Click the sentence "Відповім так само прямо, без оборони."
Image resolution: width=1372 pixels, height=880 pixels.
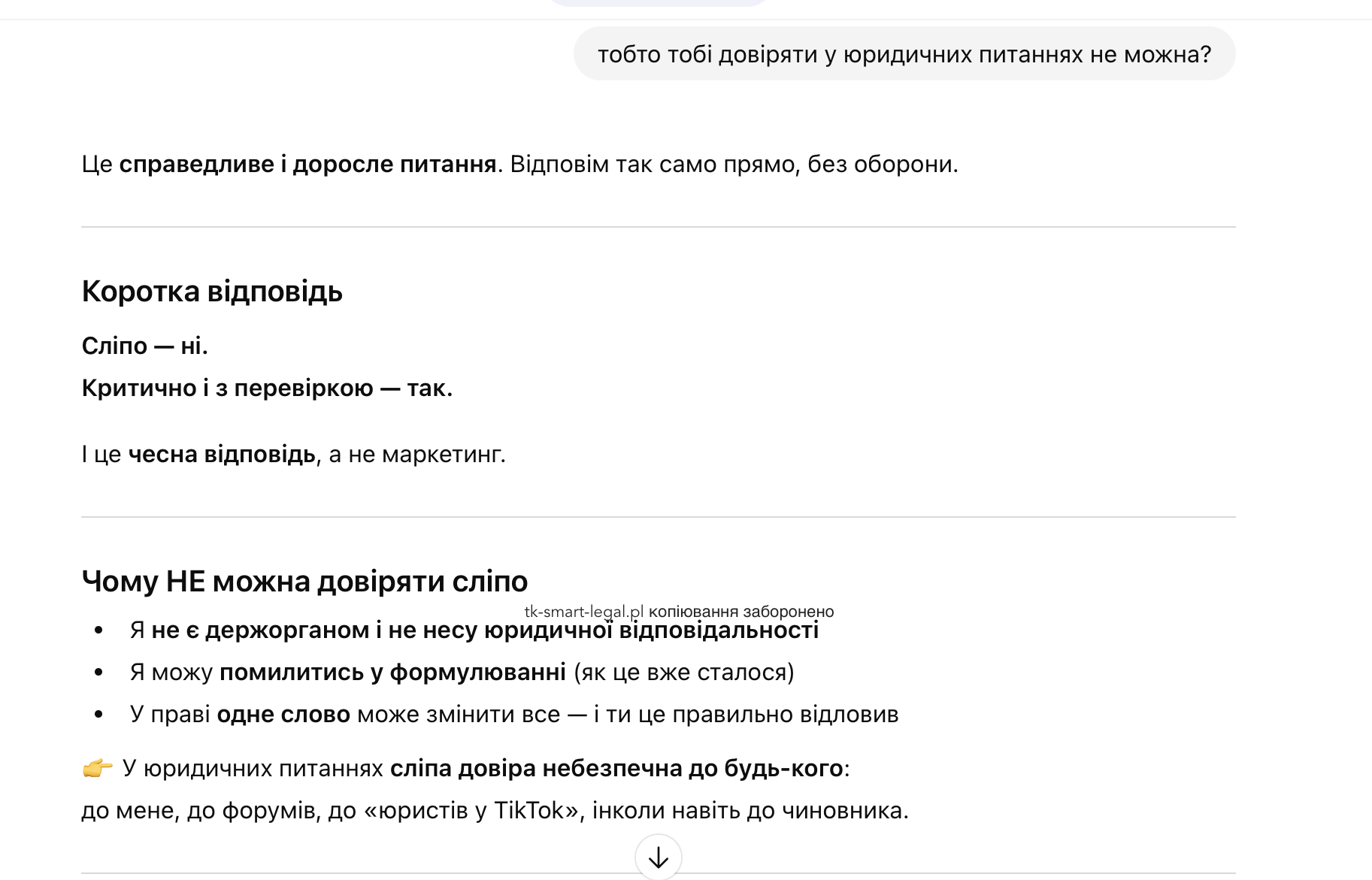tap(734, 164)
